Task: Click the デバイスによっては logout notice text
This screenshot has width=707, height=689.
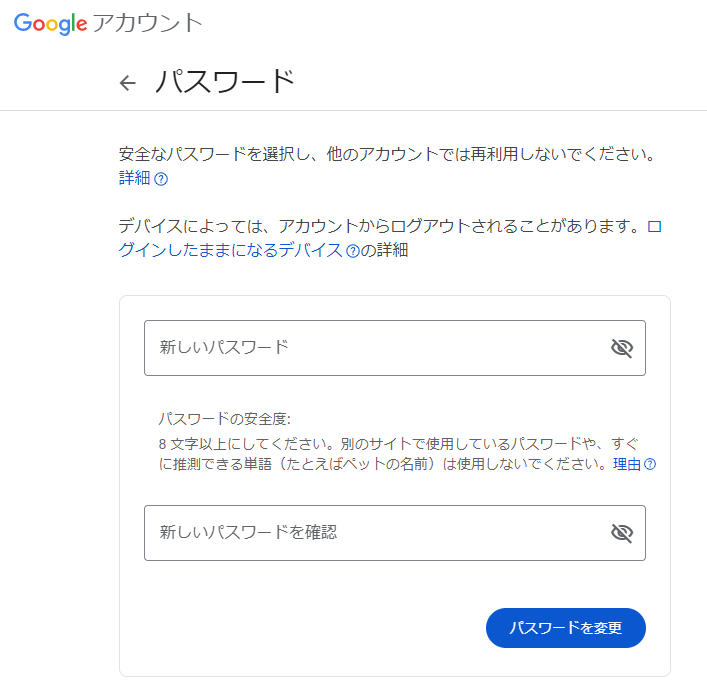Action: tap(378, 226)
